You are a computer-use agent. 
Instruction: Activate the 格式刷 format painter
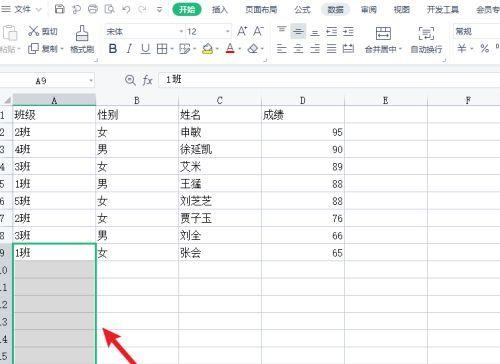click(82, 40)
